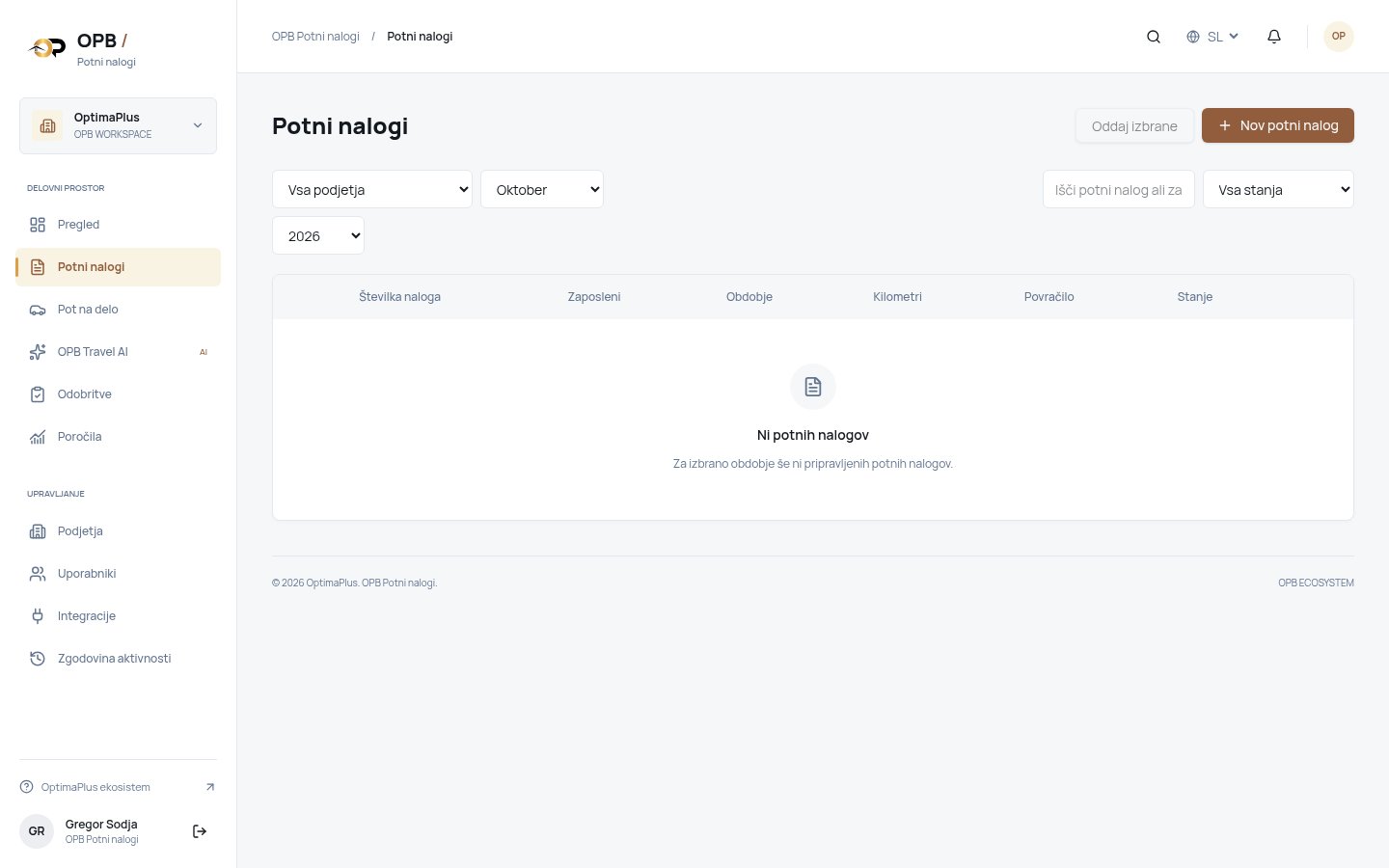The height and width of the screenshot is (868, 1389).
Task: Click the Poročila chart icon
Action: 38,437
